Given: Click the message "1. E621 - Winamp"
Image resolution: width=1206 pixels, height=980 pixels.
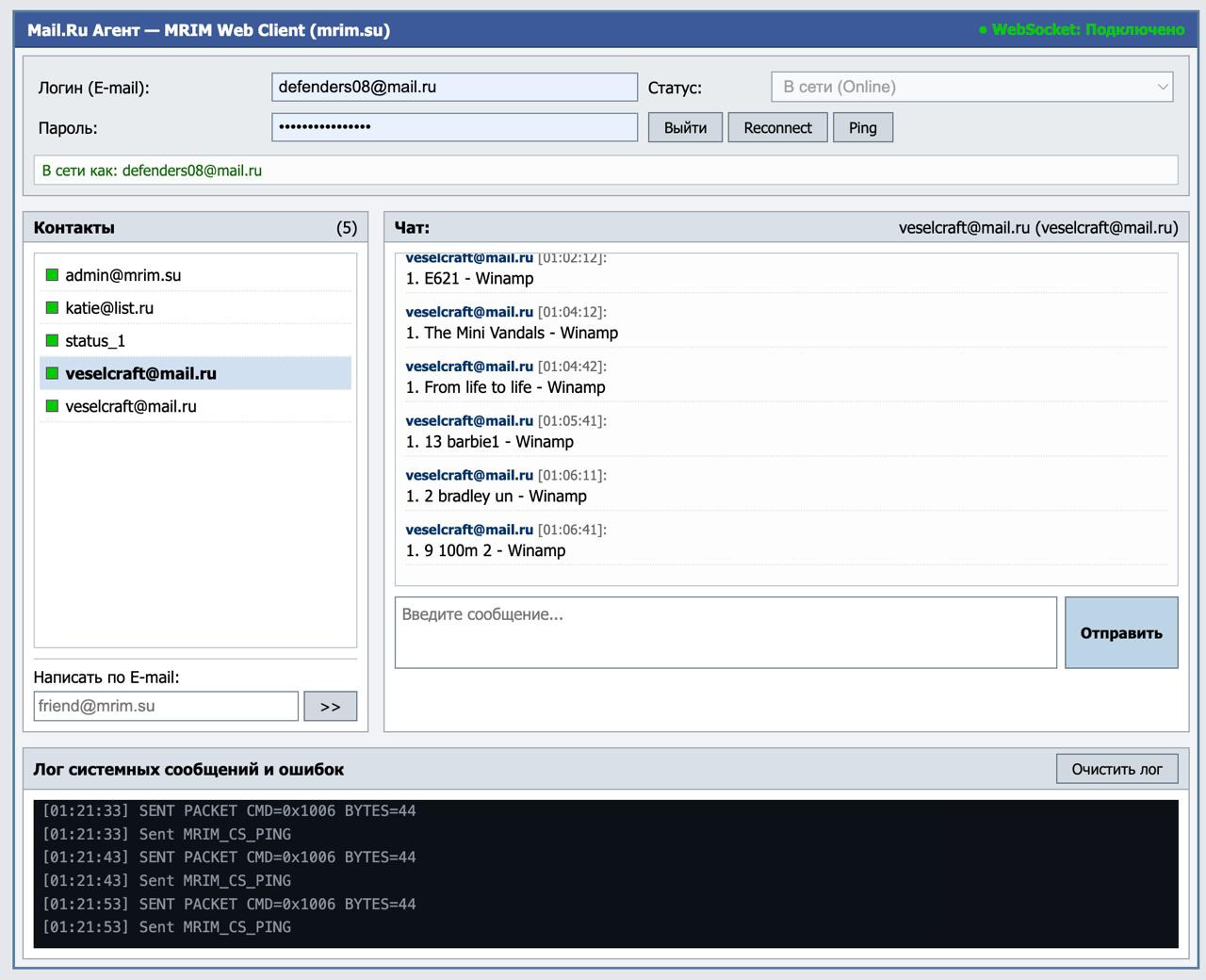Looking at the screenshot, I should pyautogui.click(x=469, y=279).
